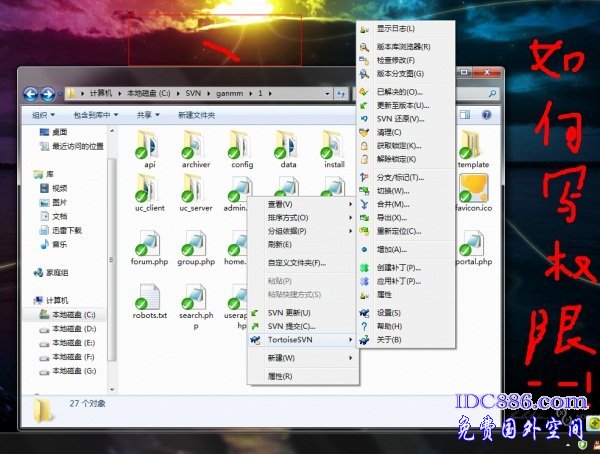Choose SVN 提交 from context menu
The image size is (600, 454).
pyautogui.click(x=291, y=326)
